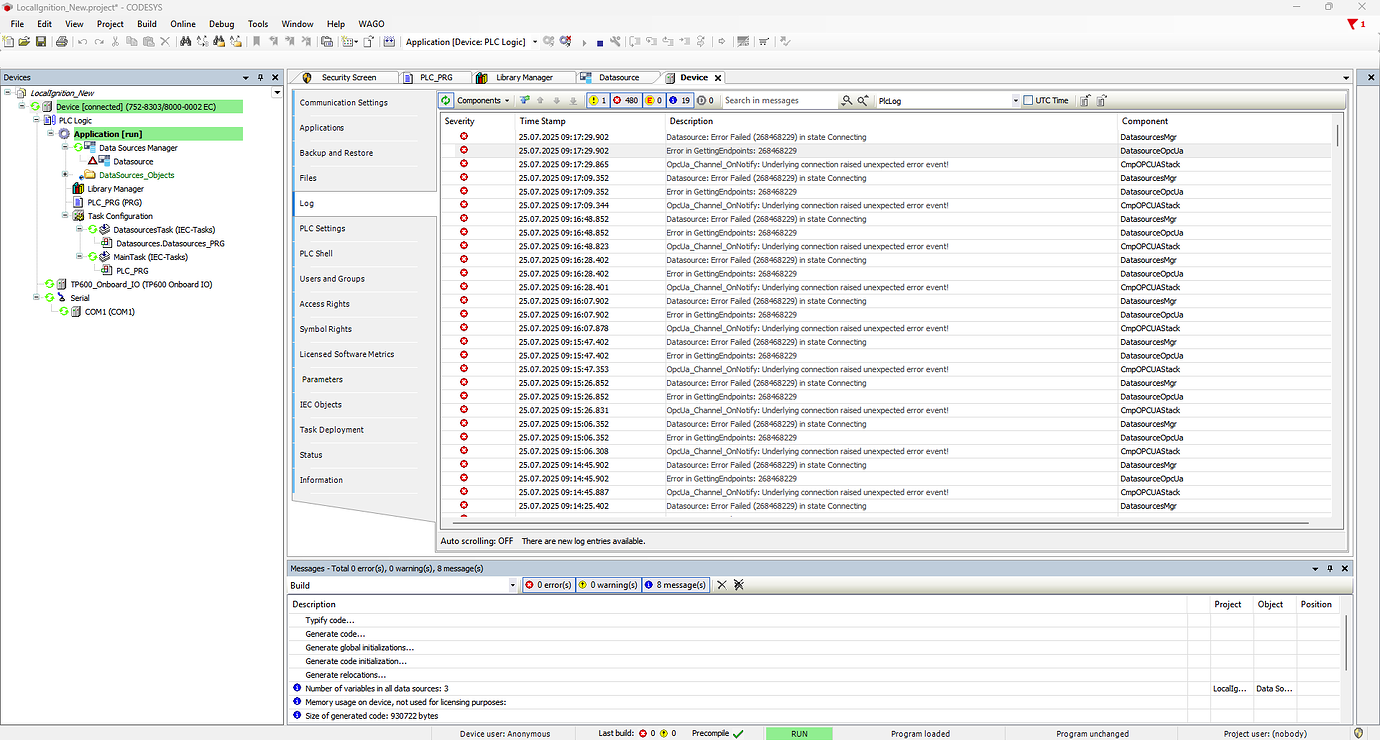1380x740 pixels.
Task: Click the Stop application icon
Action: click(600, 41)
